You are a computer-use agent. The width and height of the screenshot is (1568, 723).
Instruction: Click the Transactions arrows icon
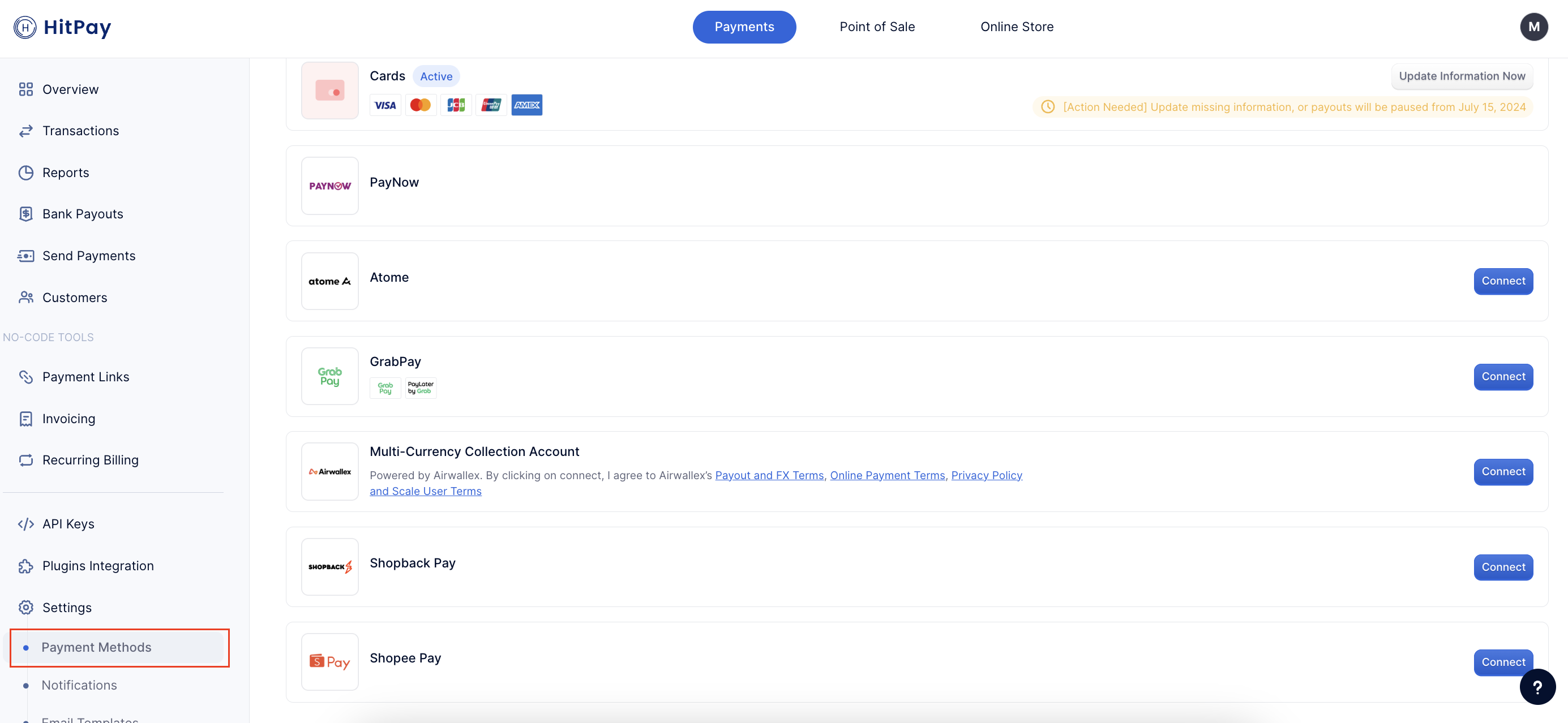coord(25,131)
